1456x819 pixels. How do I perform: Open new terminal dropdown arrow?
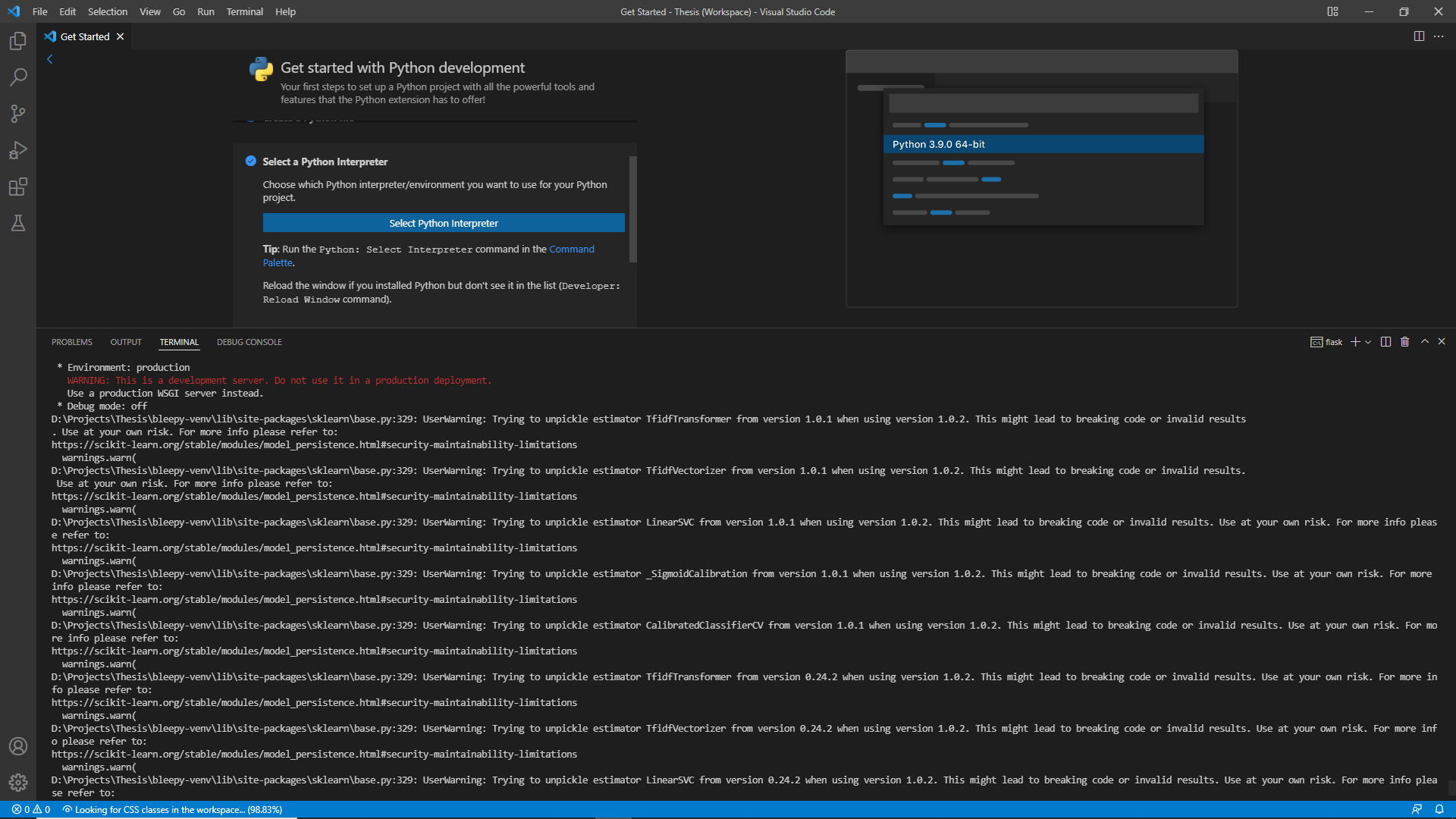(x=1367, y=342)
